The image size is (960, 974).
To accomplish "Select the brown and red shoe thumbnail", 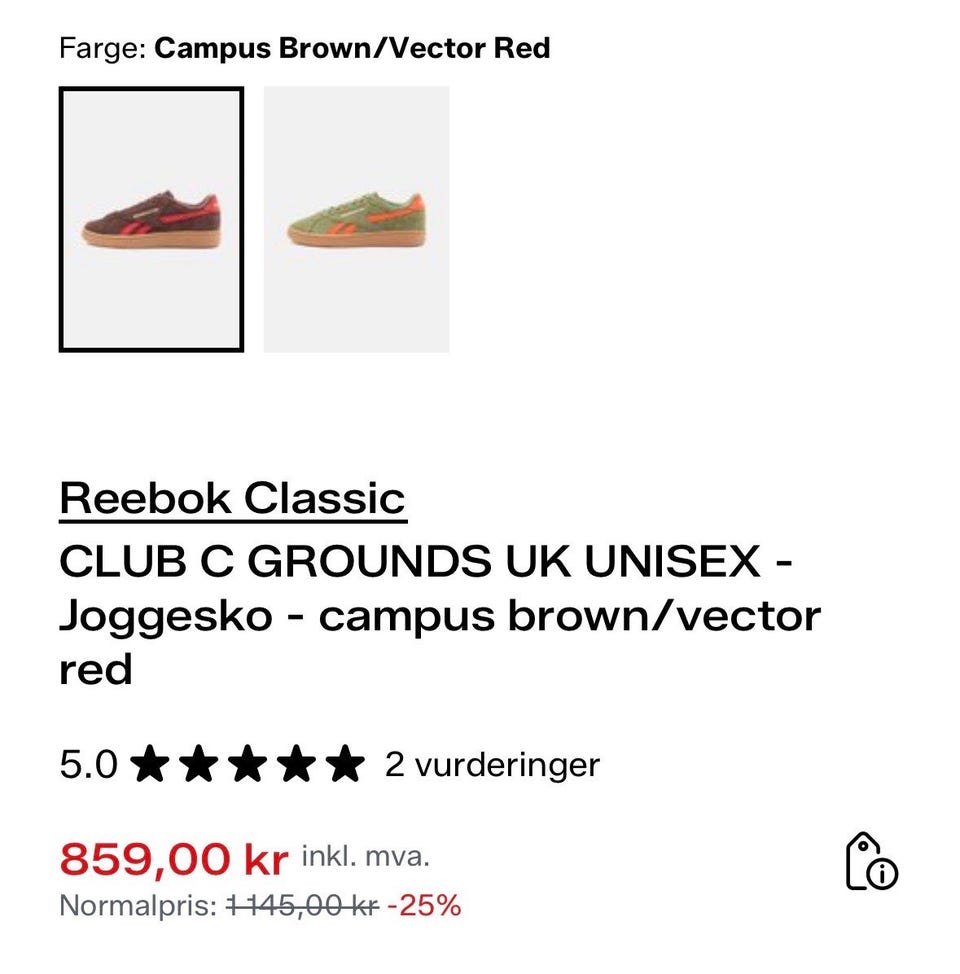I will (151, 219).
